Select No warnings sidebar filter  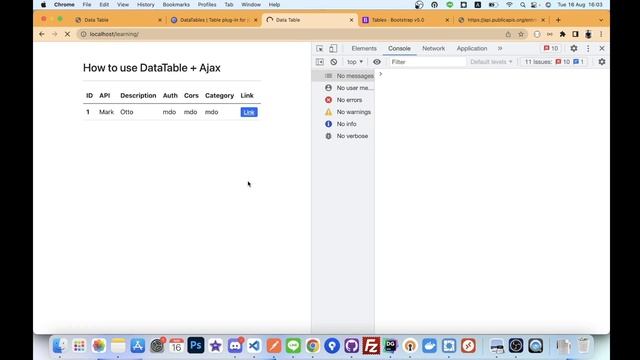pyautogui.click(x=343, y=112)
